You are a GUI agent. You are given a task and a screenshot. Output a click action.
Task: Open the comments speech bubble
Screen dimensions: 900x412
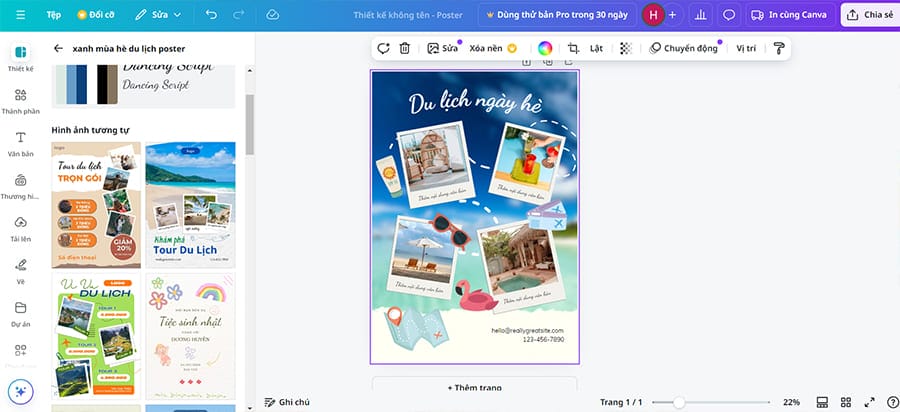[729, 15]
